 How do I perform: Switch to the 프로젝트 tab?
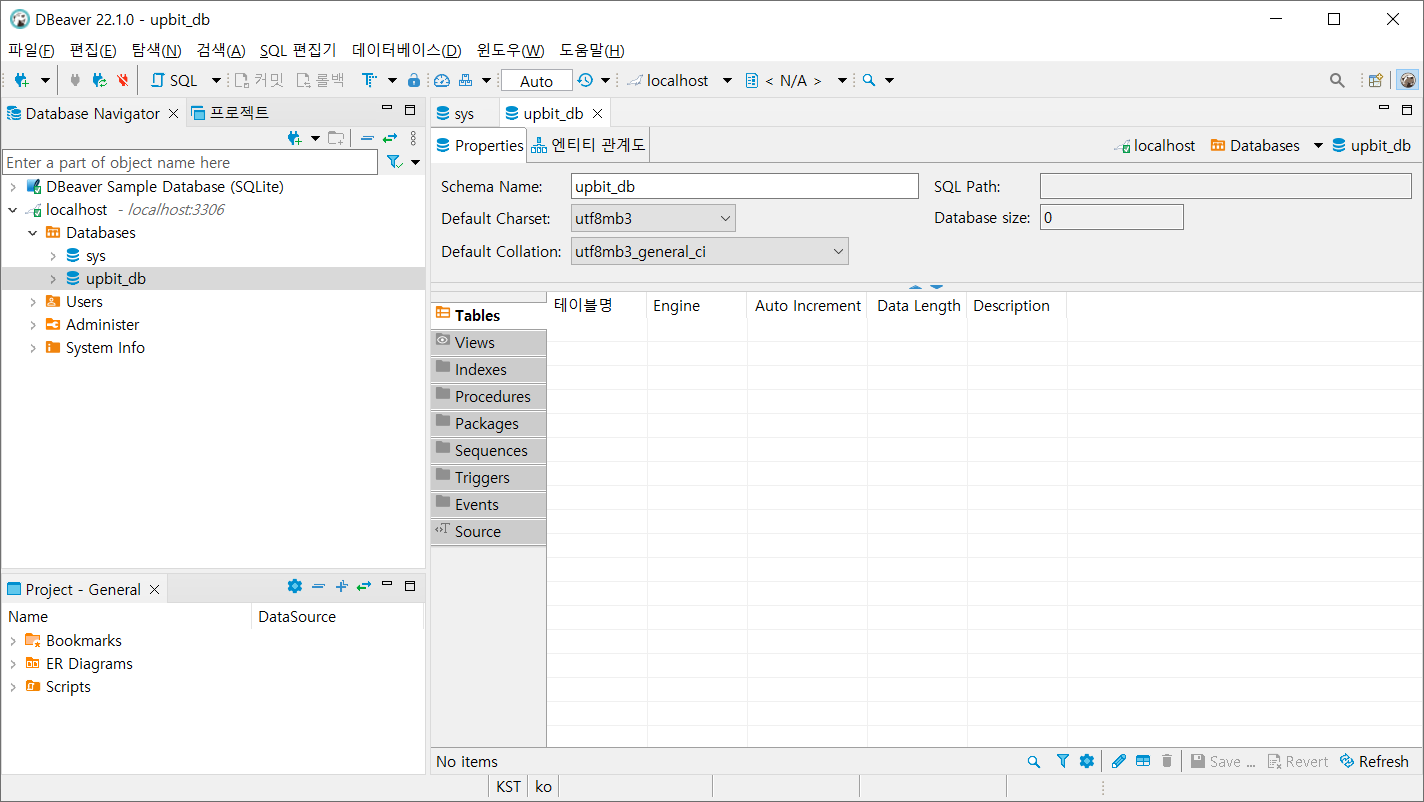(x=230, y=113)
